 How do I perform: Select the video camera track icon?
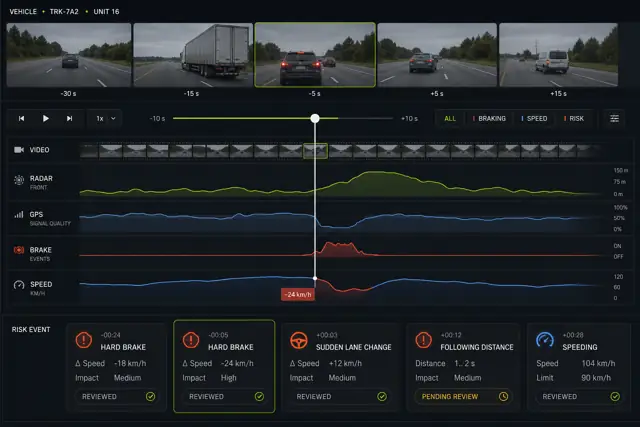click(x=19, y=150)
